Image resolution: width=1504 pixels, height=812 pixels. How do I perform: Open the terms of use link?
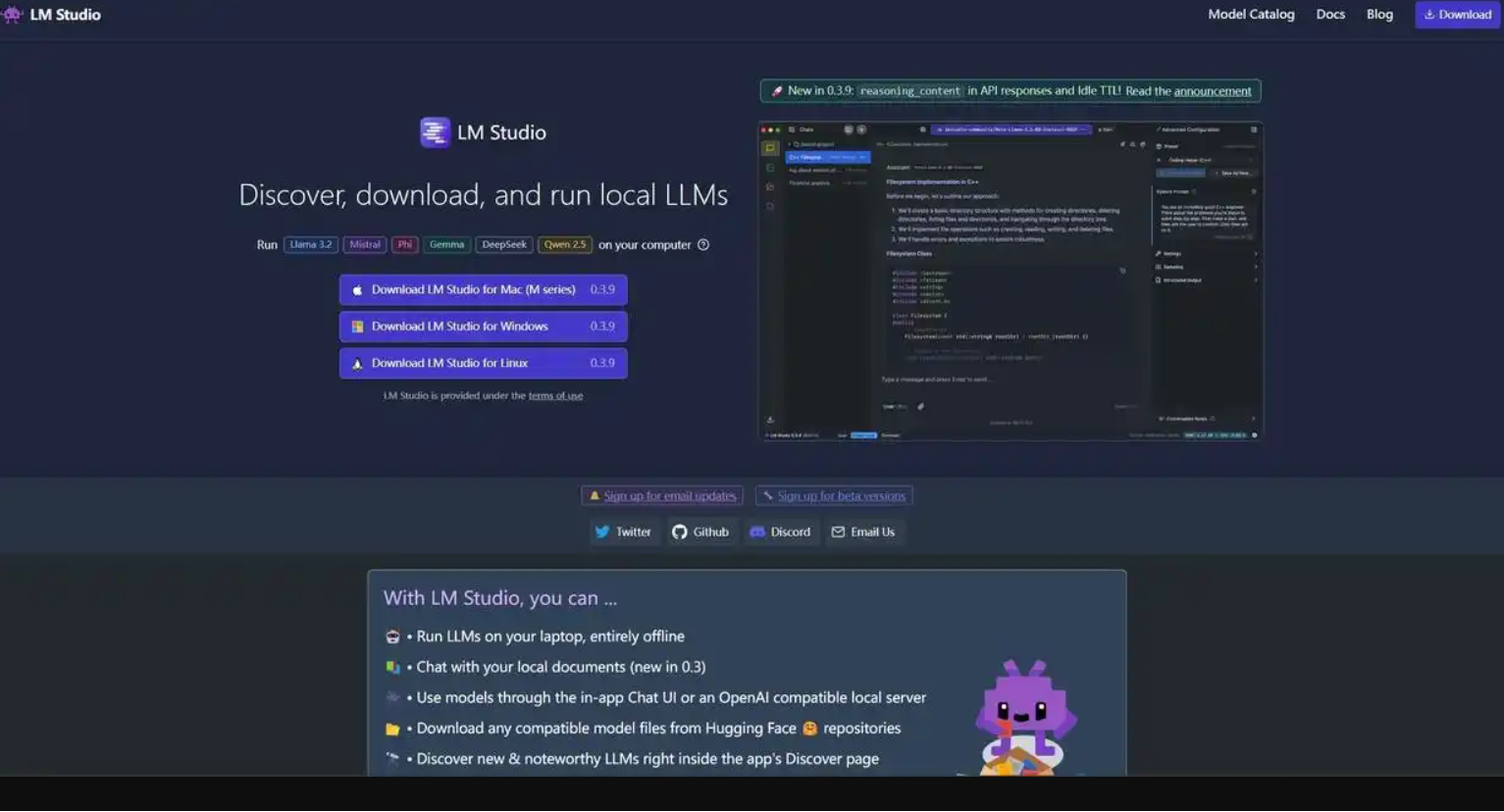[555, 396]
